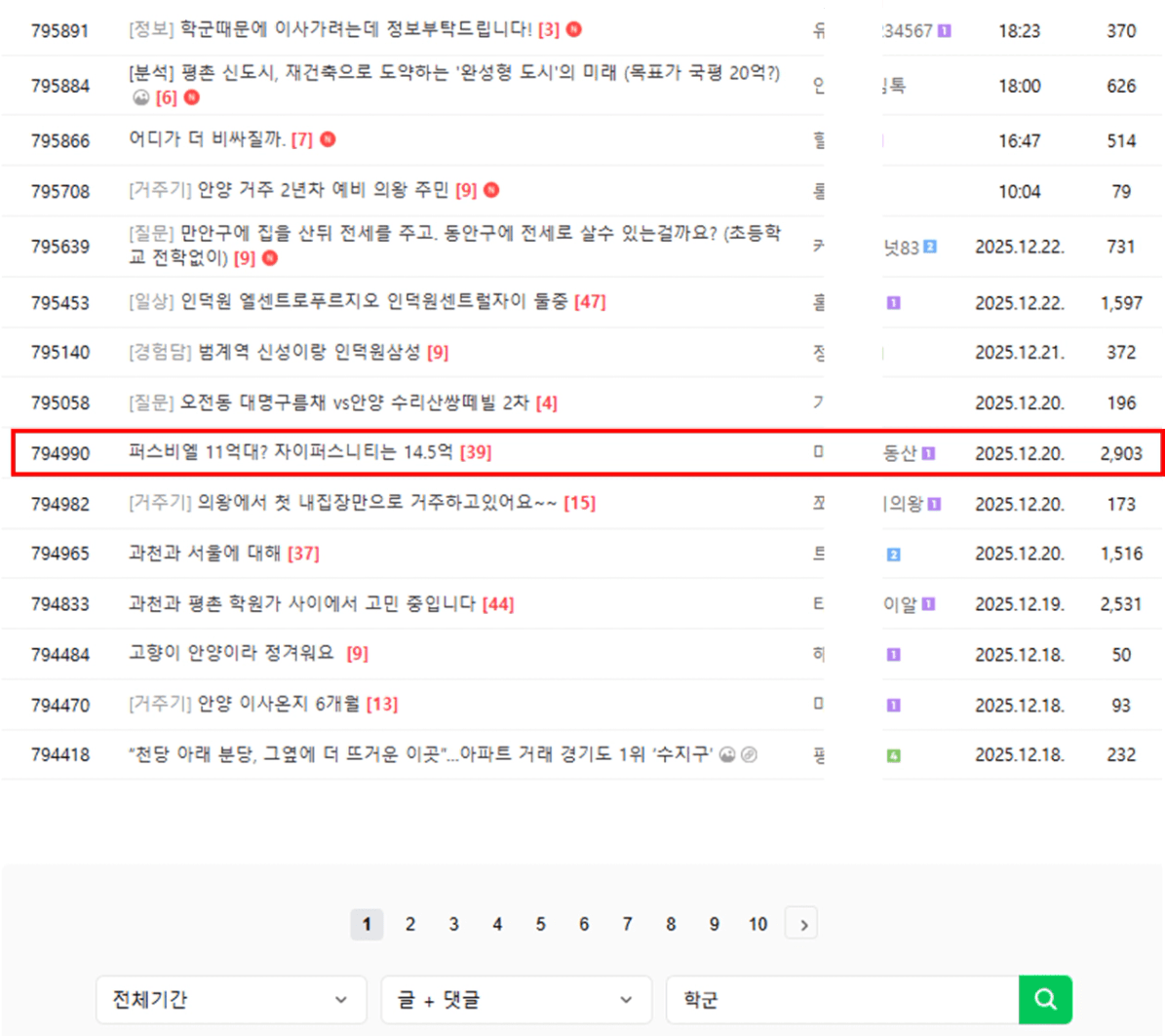Click blue level badge next to 넛83
This screenshot has height=1036, width=1165.
pyautogui.click(x=930, y=247)
